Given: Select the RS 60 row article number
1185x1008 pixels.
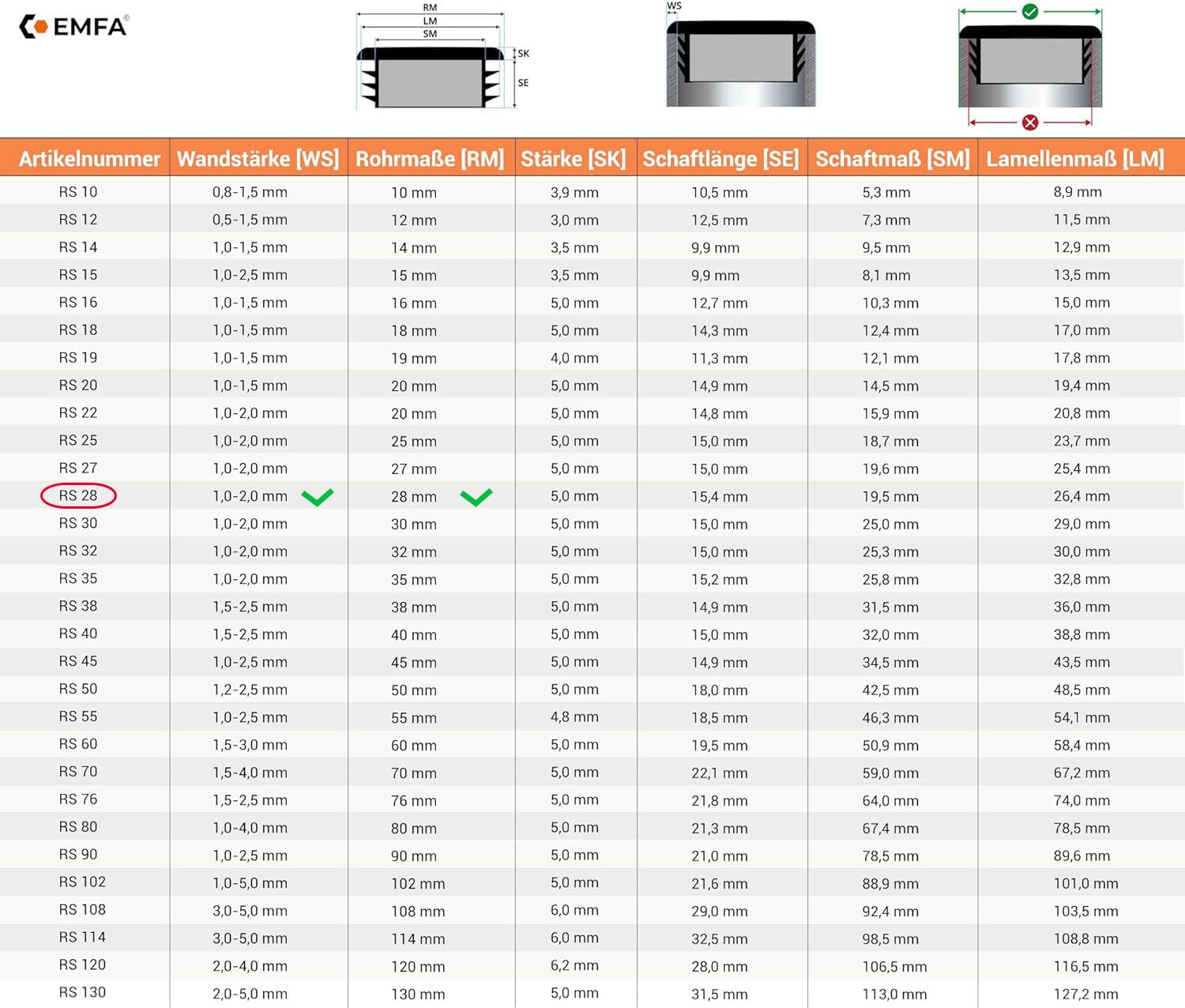Looking at the screenshot, I should click(x=78, y=744).
